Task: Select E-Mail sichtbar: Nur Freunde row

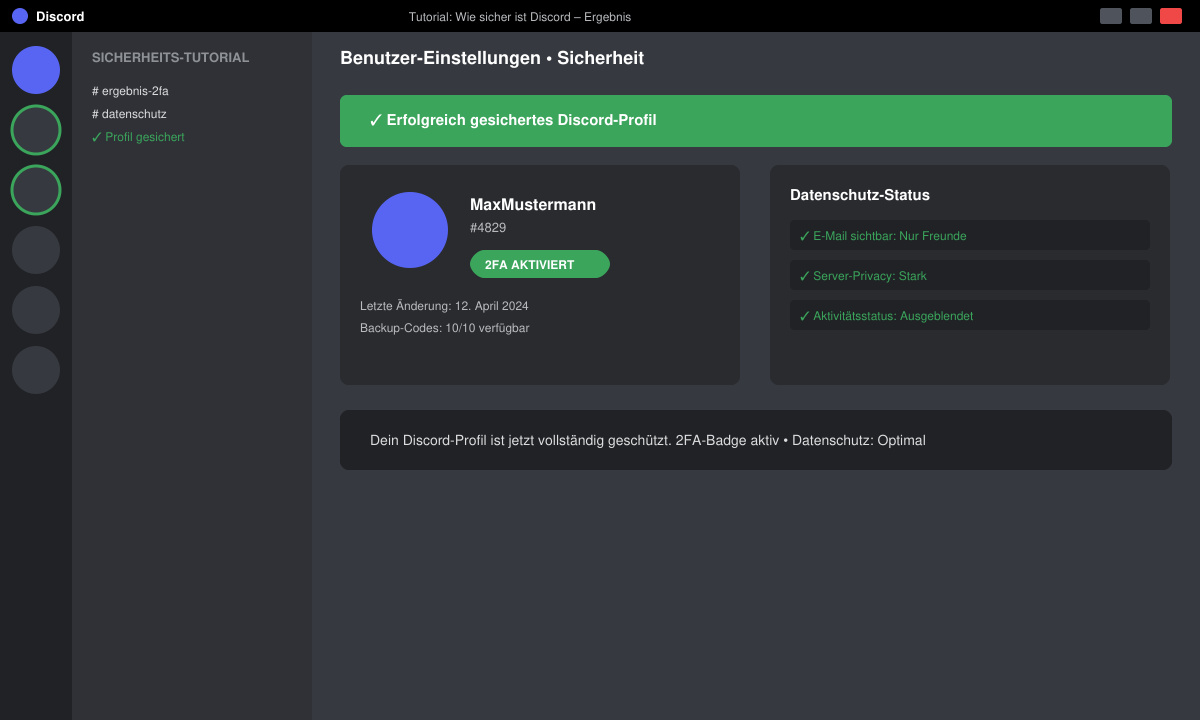Action: click(970, 235)
